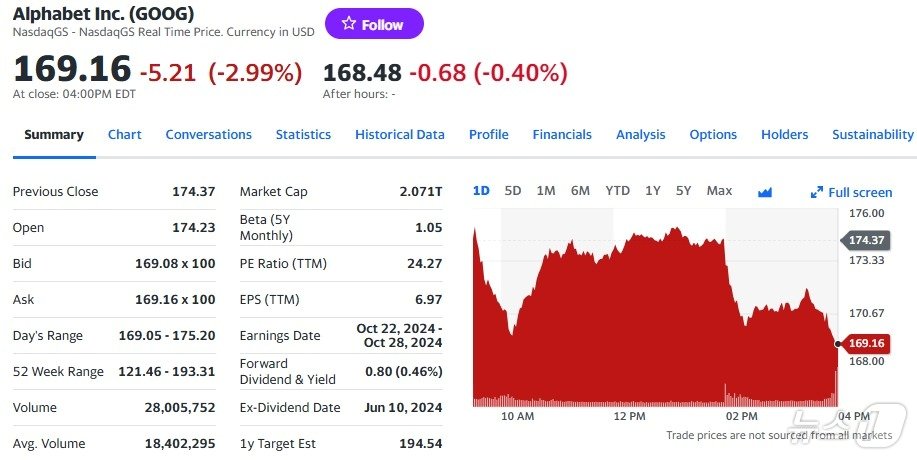This screenshot has width=917, height=460.
Task: Select the Financials tab
Action: pos(562,135)
